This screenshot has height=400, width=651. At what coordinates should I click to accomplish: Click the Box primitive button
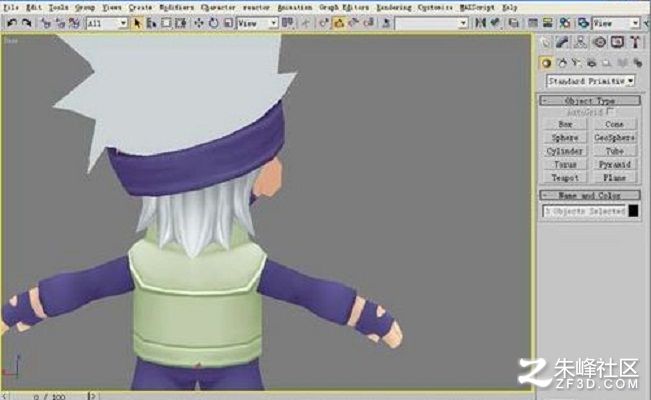tap(565, 124)
